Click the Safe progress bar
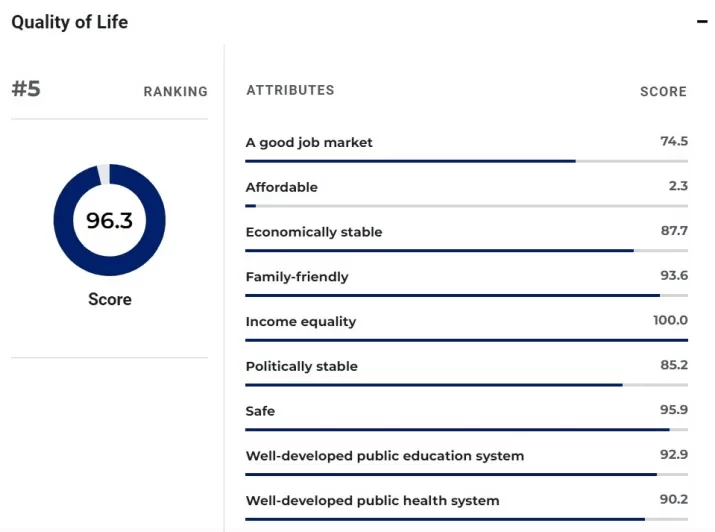Screen dimensions: 715x532 (466, 430)
